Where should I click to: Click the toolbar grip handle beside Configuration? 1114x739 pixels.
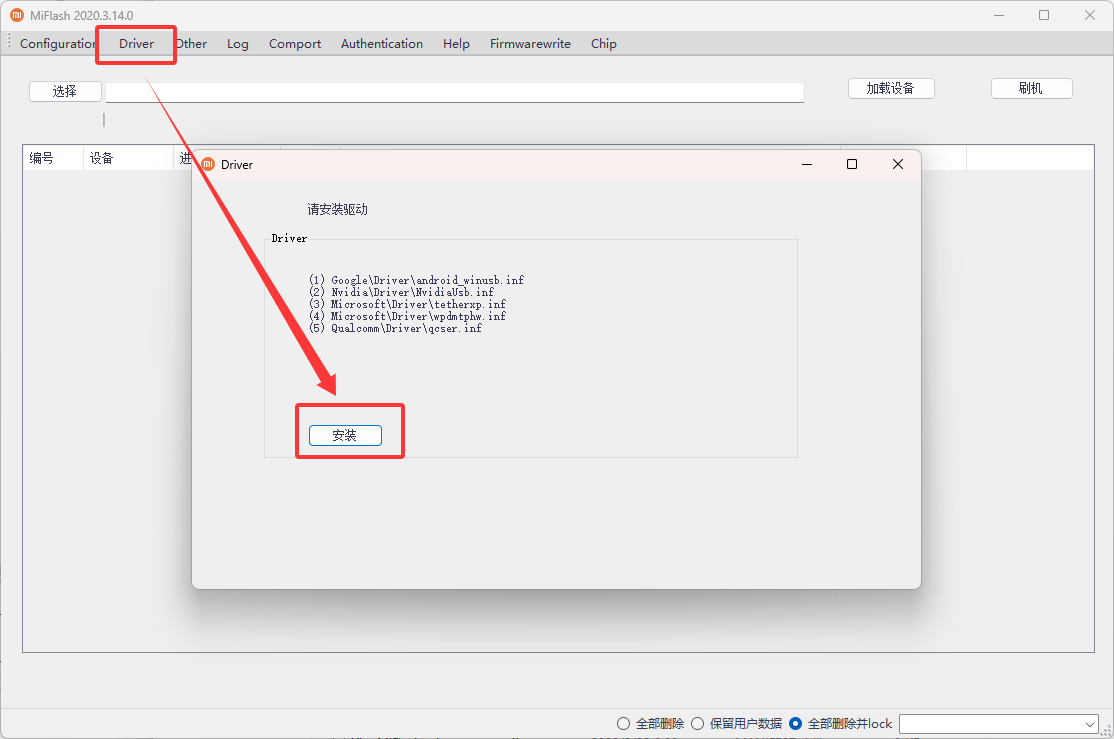(9, 42)
